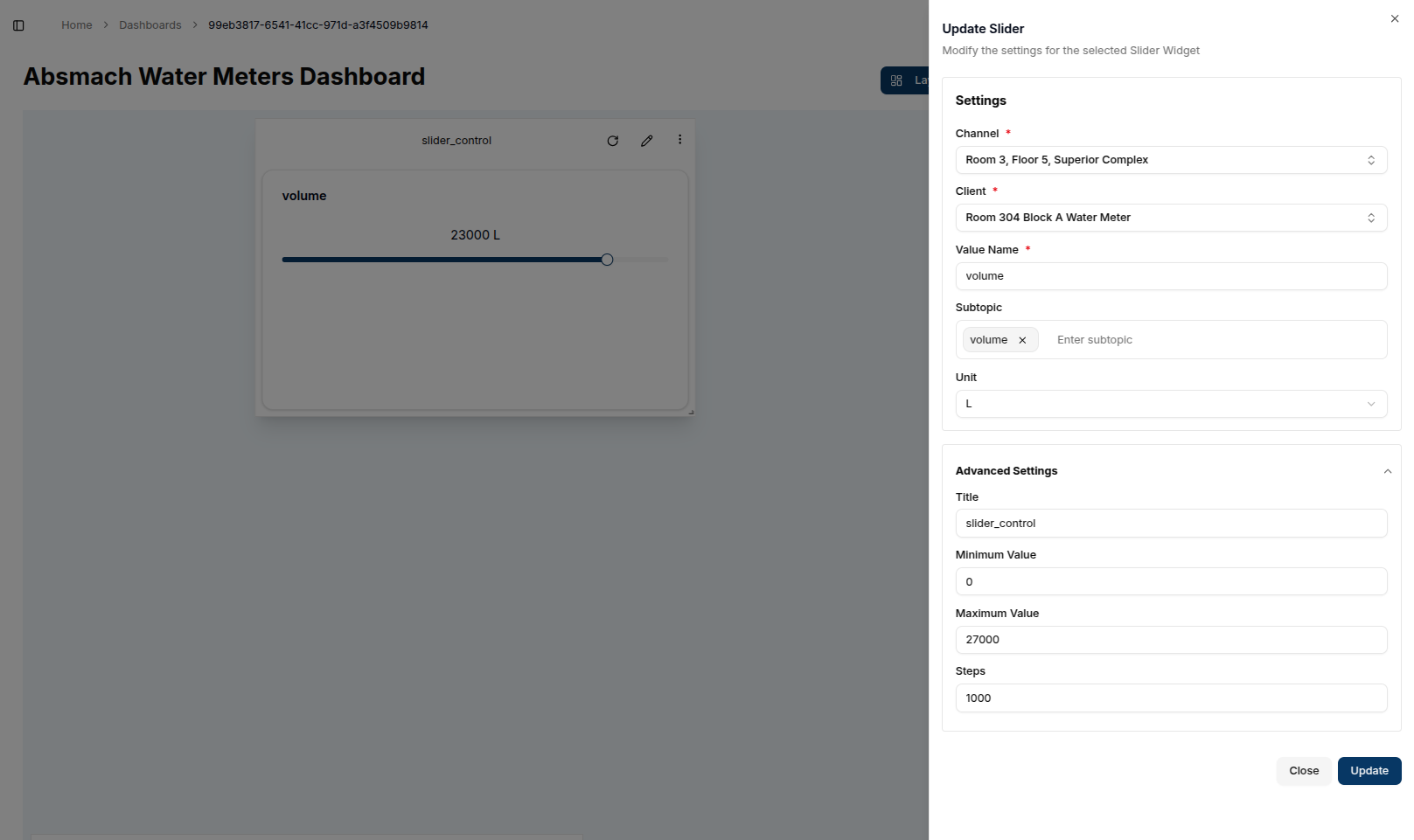The width and height of the screenshot is (1414, 840).
Task: Close the Update Slider panel with X
Action: [x=1394, y=19]
